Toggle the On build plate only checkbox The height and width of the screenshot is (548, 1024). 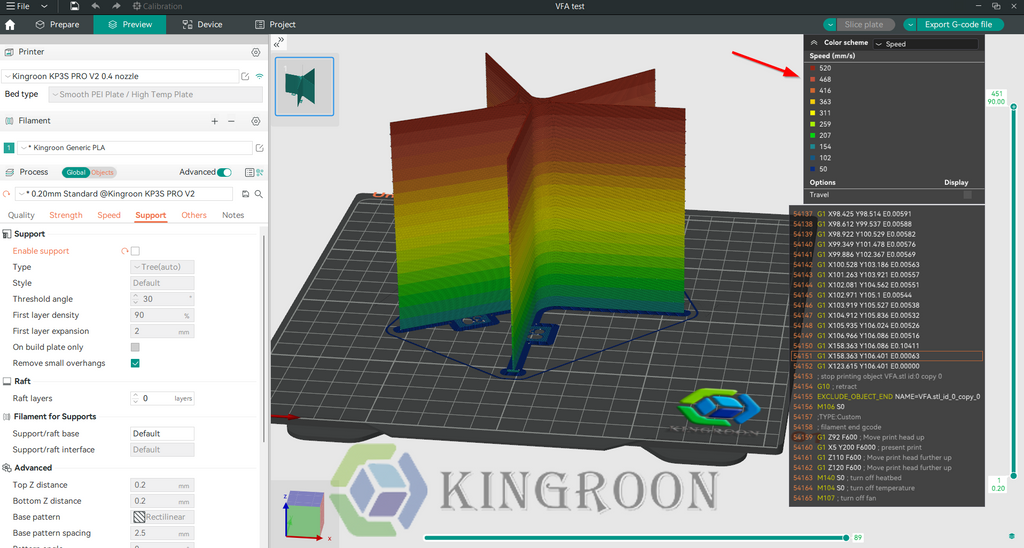(135, 347)
